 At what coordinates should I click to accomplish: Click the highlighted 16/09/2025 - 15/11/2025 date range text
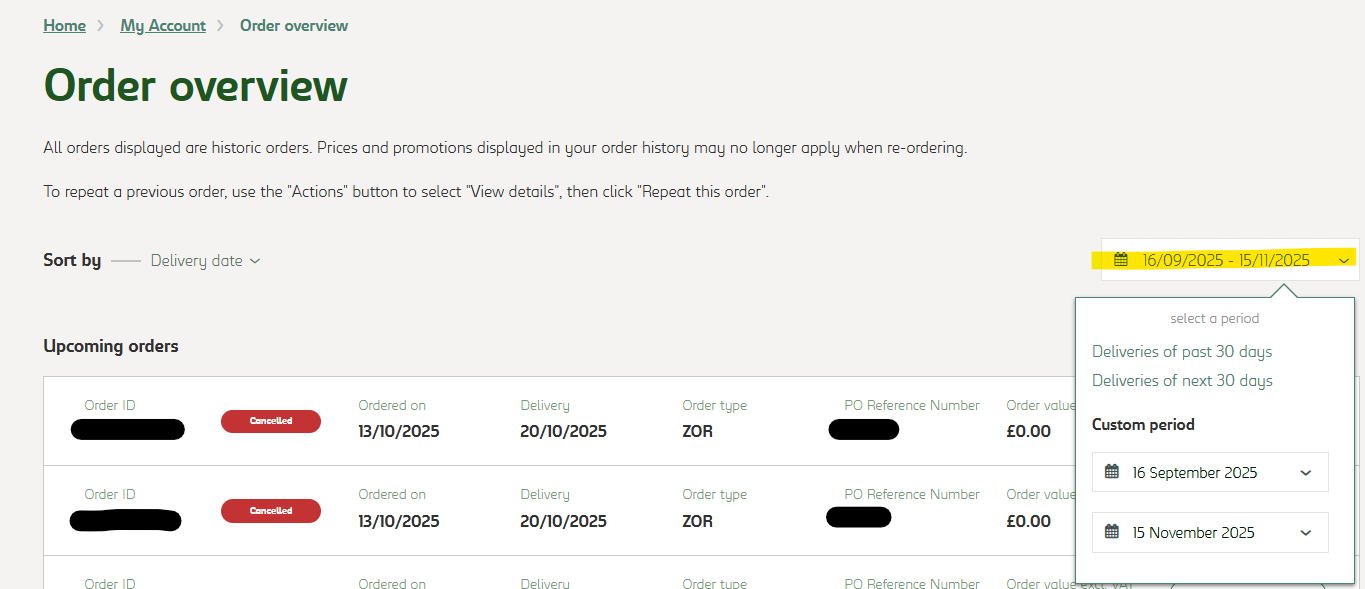[x=1226, y=260]
